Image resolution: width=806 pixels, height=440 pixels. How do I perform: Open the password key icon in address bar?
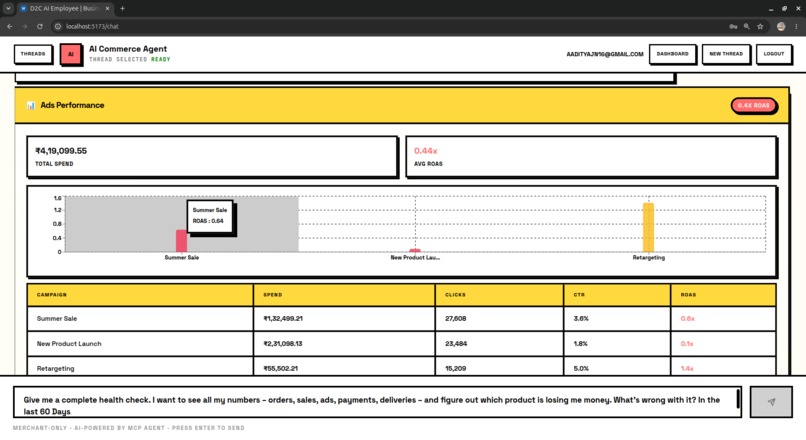733,26
